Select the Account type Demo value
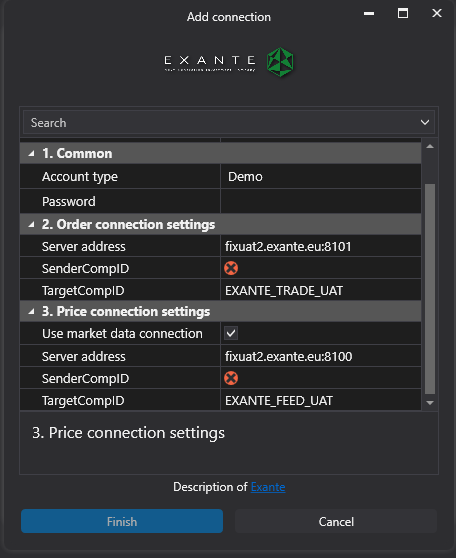Viewport: 456px width, 558px height. click(x=320, y=177)
